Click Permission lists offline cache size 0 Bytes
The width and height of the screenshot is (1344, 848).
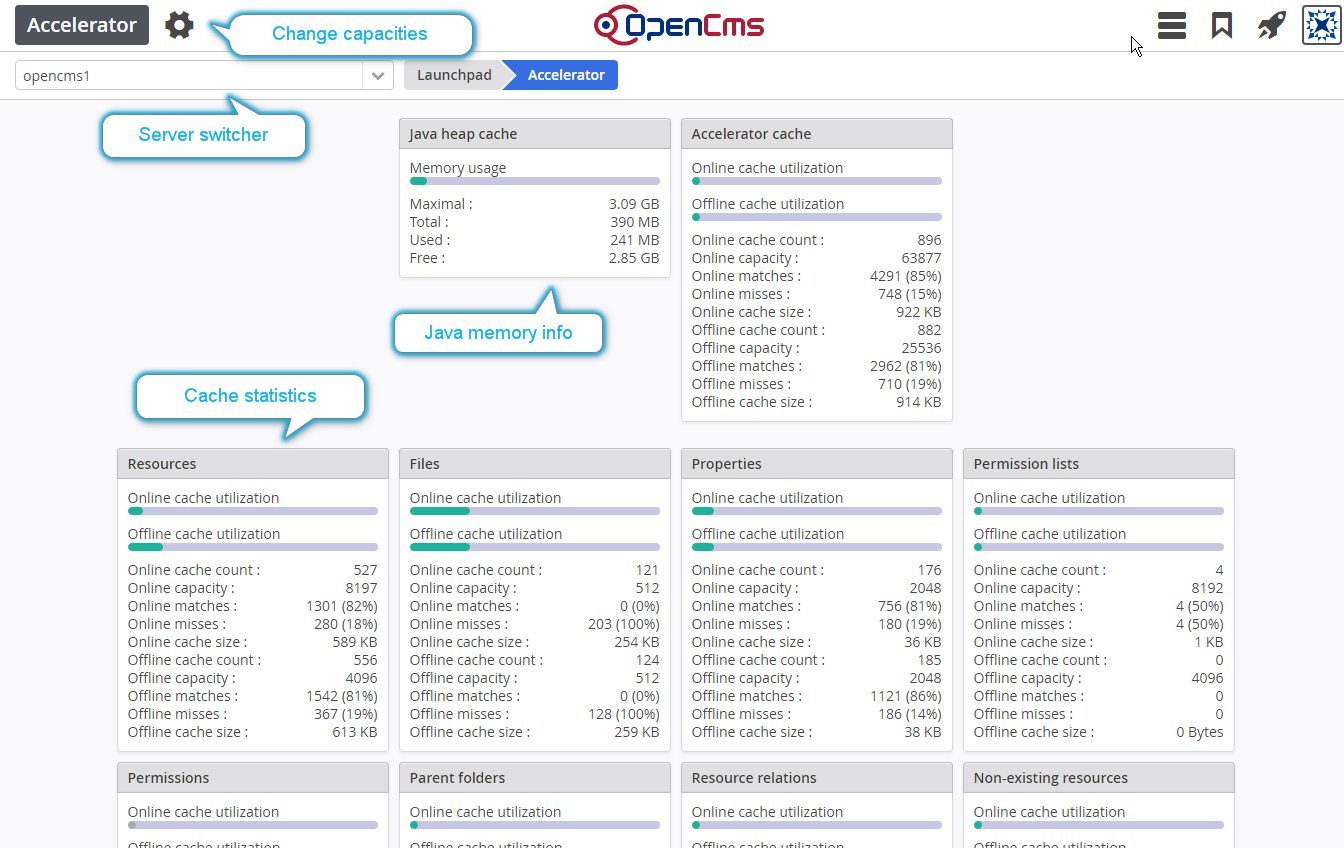point(1199,732)
